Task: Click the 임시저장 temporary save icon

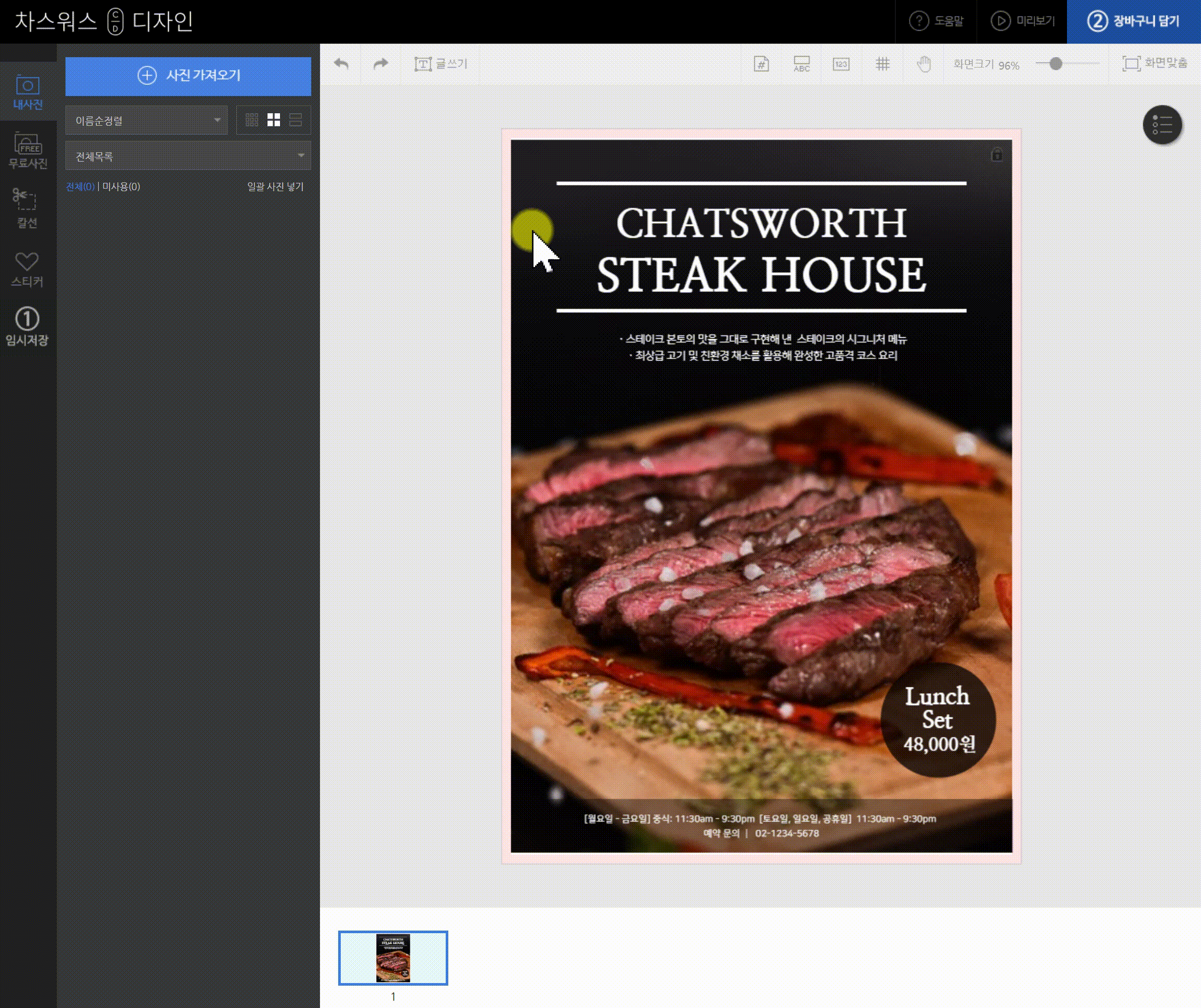Action: point(28,327)
